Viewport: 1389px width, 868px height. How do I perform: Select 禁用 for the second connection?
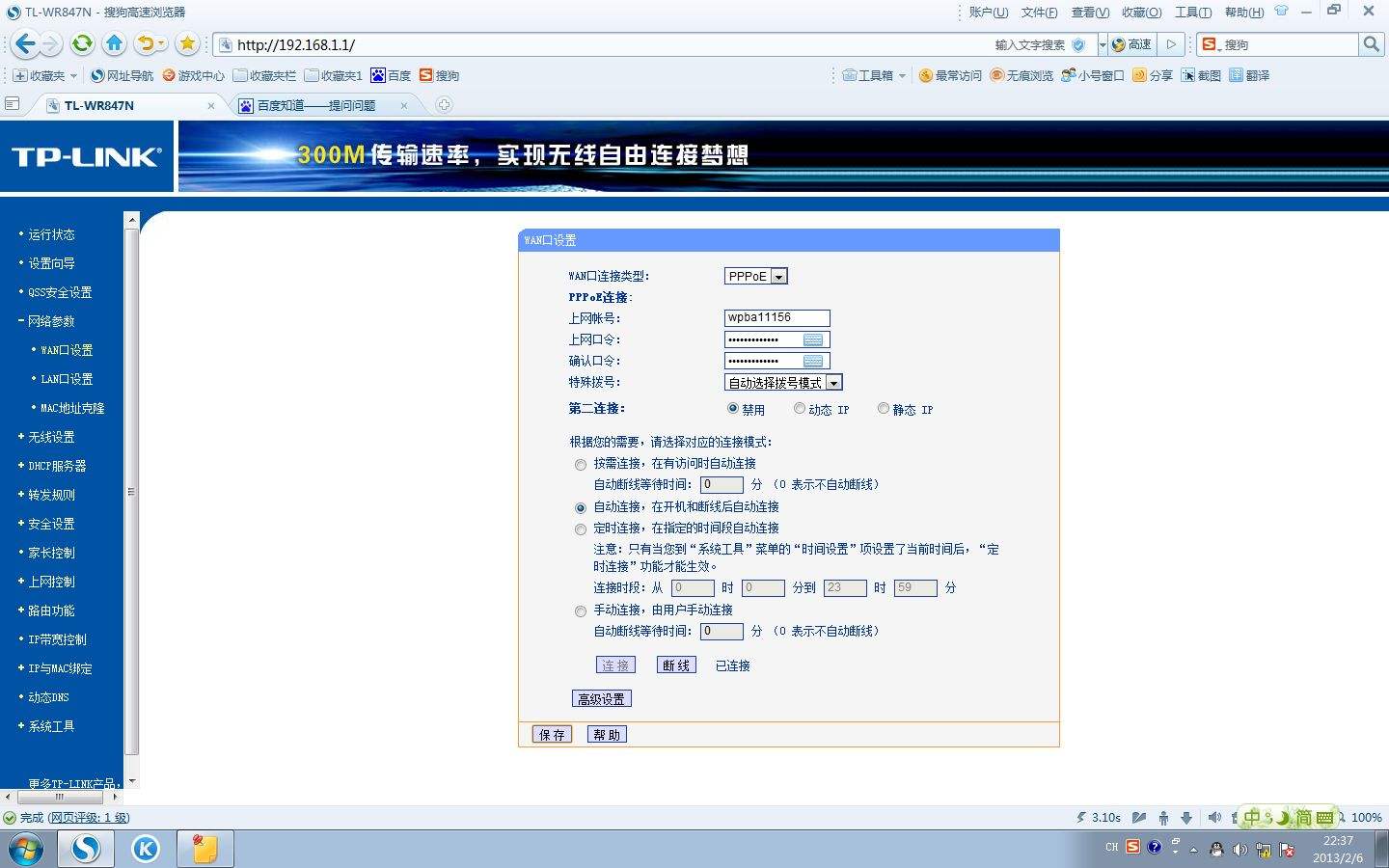(x=733, y=408)
